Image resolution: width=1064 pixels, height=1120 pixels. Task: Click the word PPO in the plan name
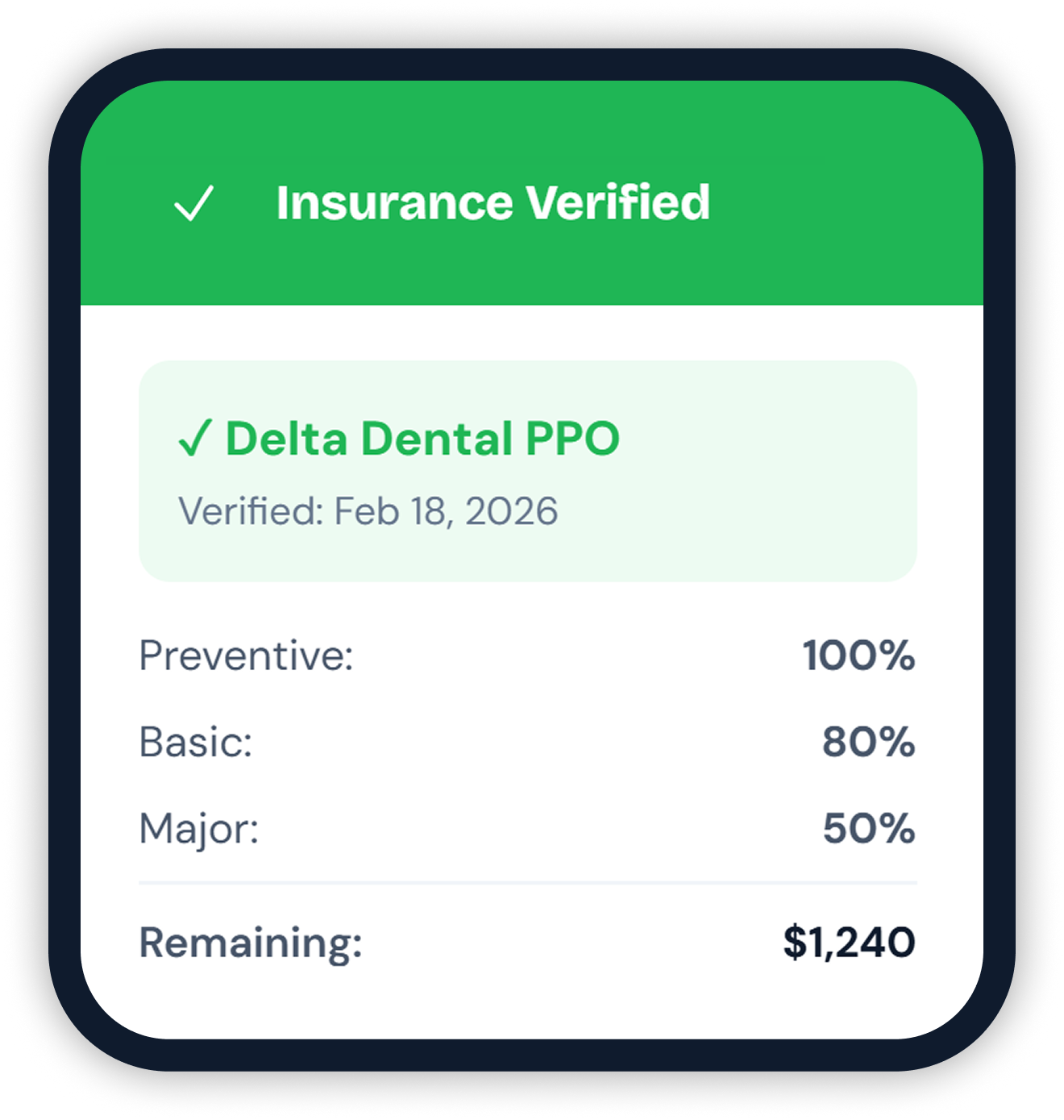pyautogui.click(x=571, y=439)
